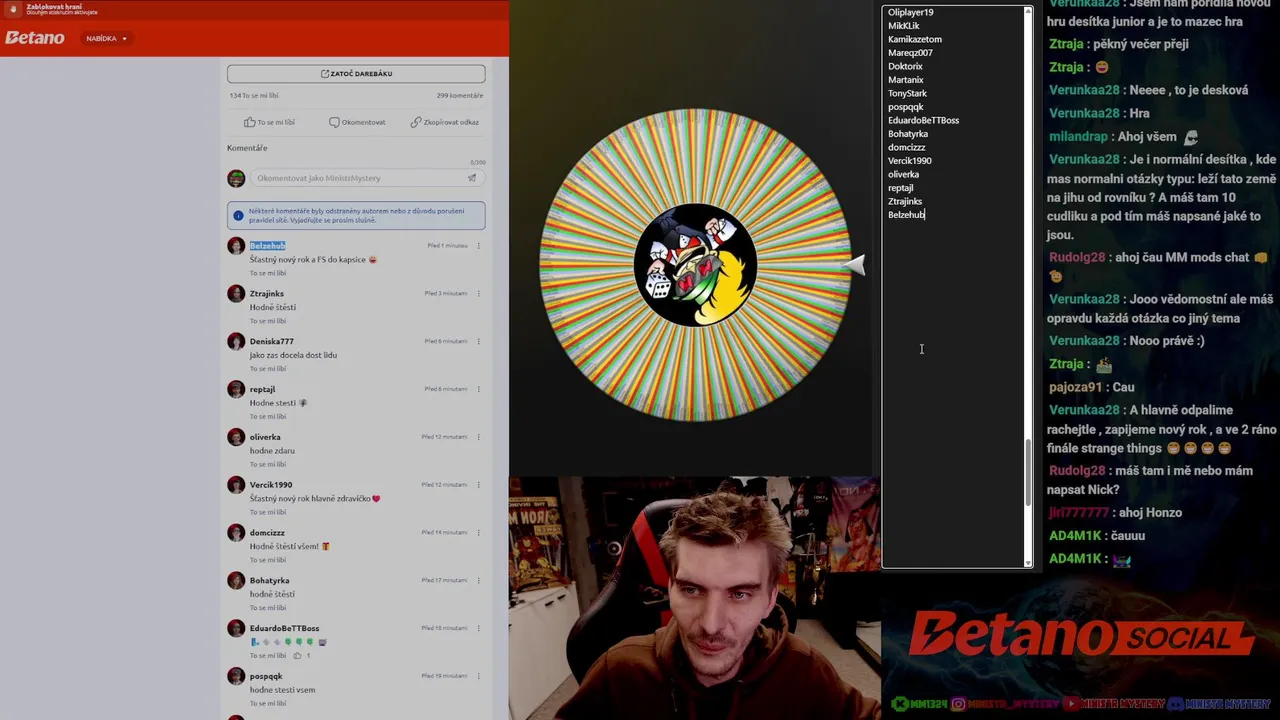Click oliverka's avatar in comments
The height and width of the screenshot is (720, 1280).
tap(236, 437)
